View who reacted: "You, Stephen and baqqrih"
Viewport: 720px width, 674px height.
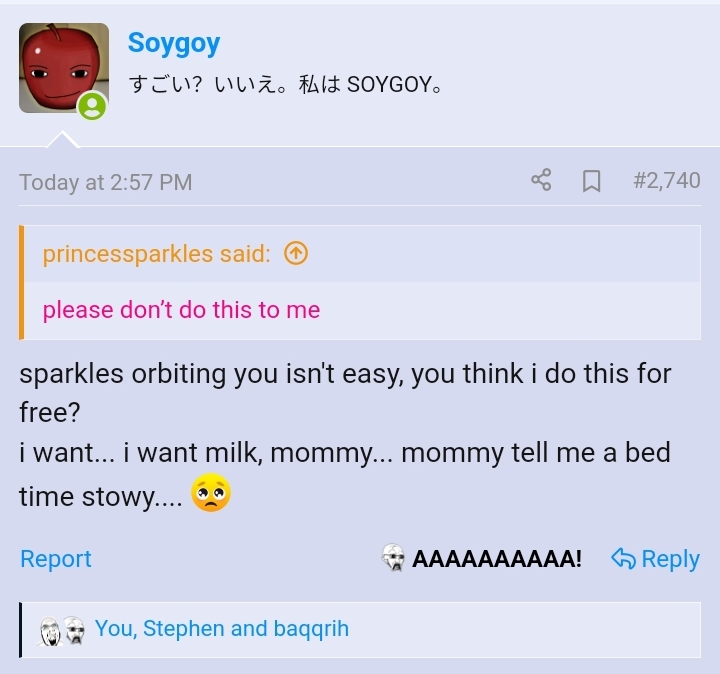(221, 629)
